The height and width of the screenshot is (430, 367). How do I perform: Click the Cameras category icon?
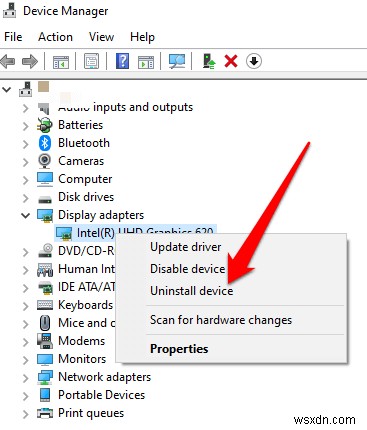click(44, 161)
